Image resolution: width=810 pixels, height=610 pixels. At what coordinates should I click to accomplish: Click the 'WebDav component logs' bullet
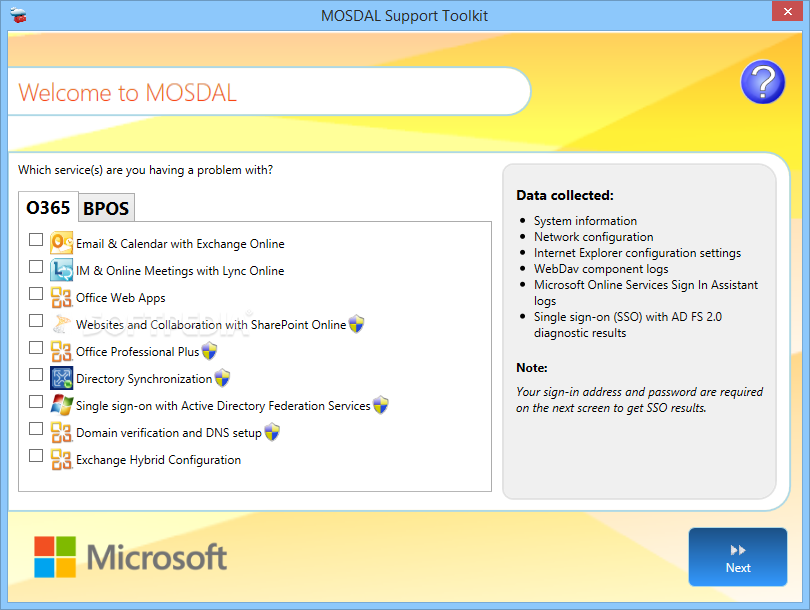[601, 269]
